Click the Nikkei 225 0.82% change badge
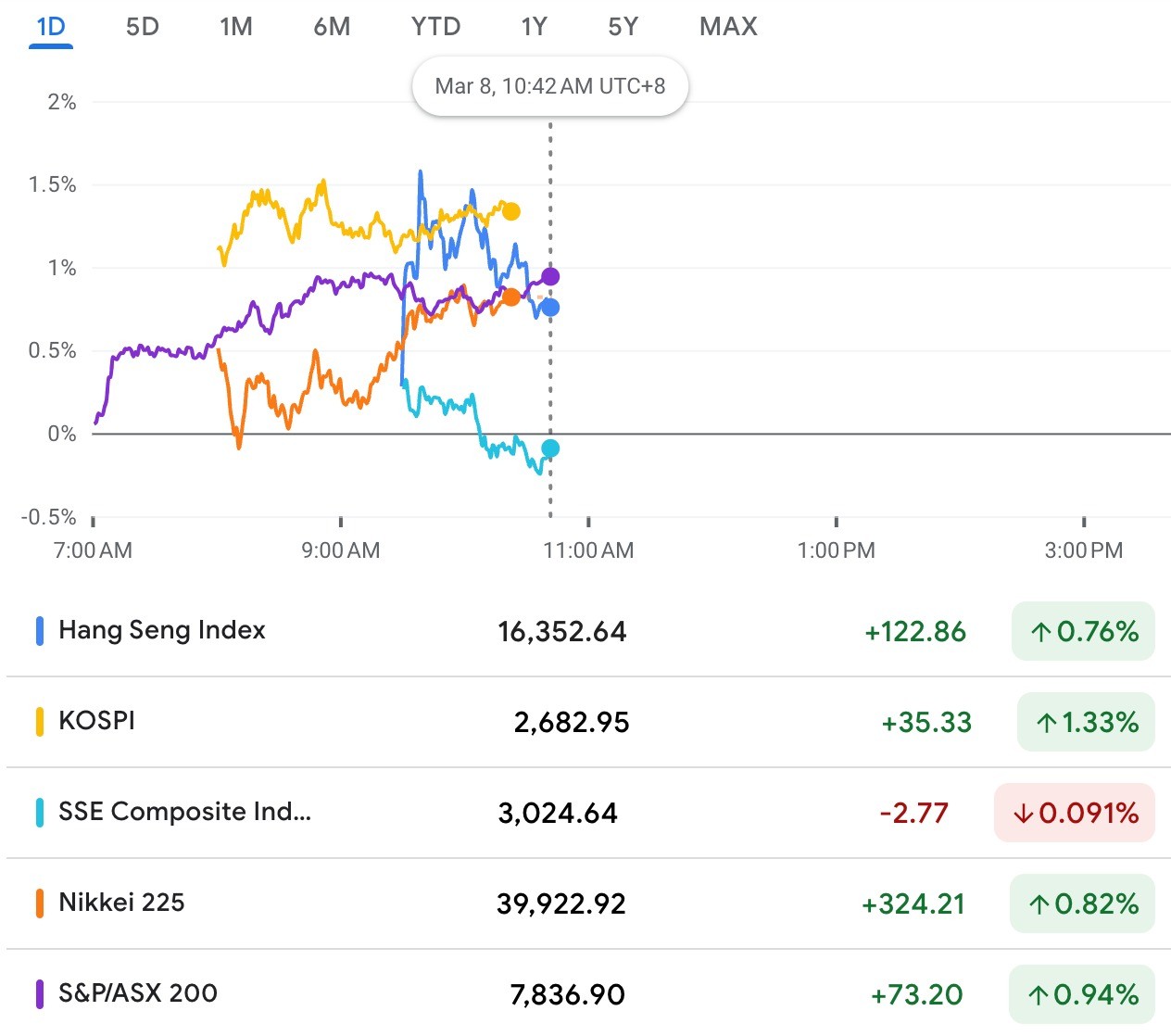This screenshot has height=1036, width=1171. pos(1082,903)
